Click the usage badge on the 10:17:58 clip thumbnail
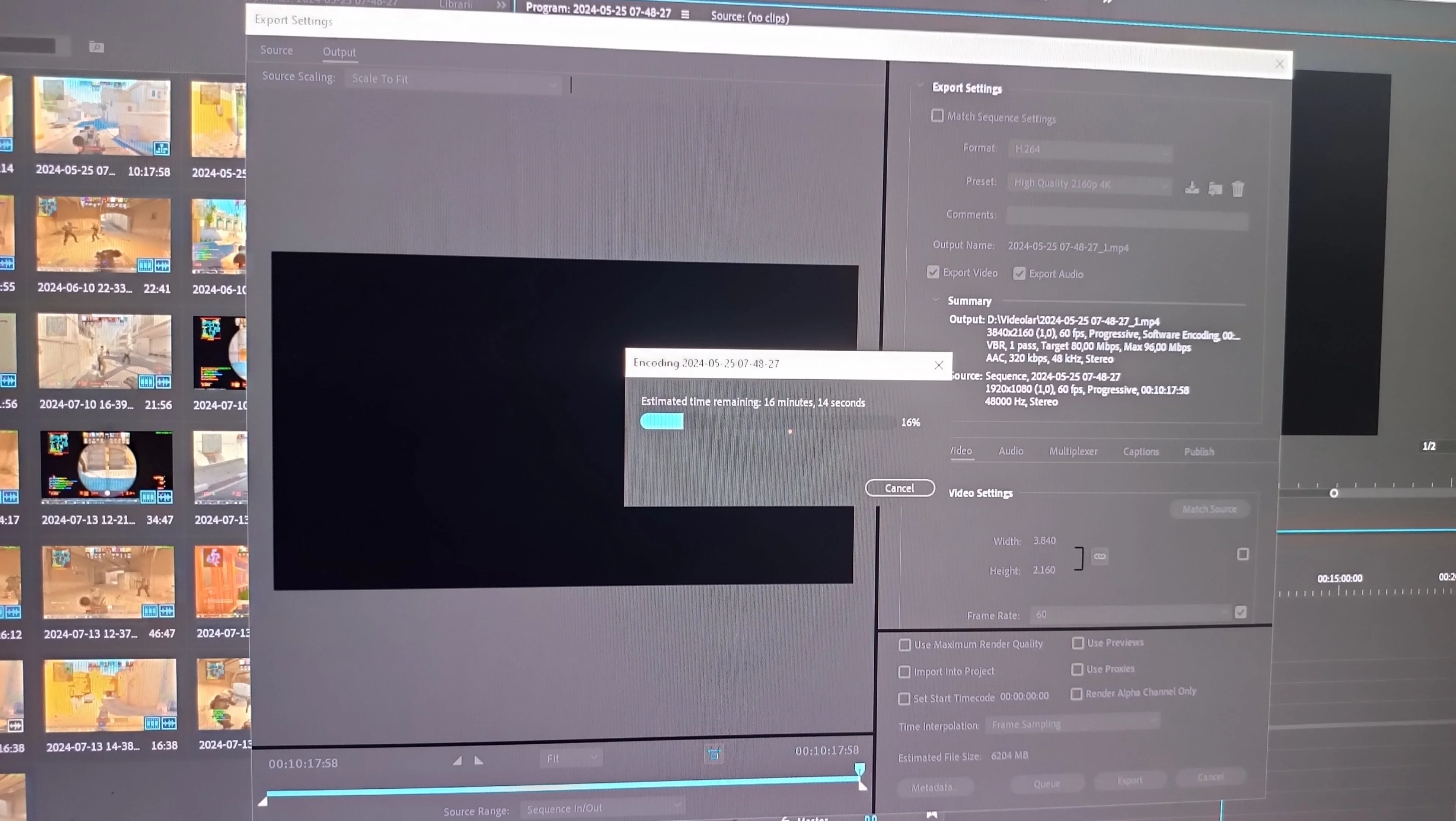 pos(162,149)
